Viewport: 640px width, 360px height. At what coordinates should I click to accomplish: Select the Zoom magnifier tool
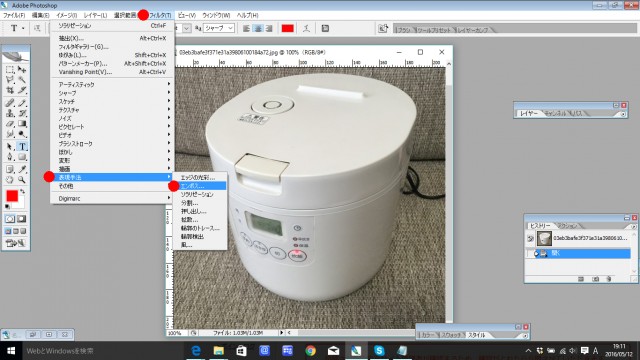pyautogui.click(x=22, y=180)
